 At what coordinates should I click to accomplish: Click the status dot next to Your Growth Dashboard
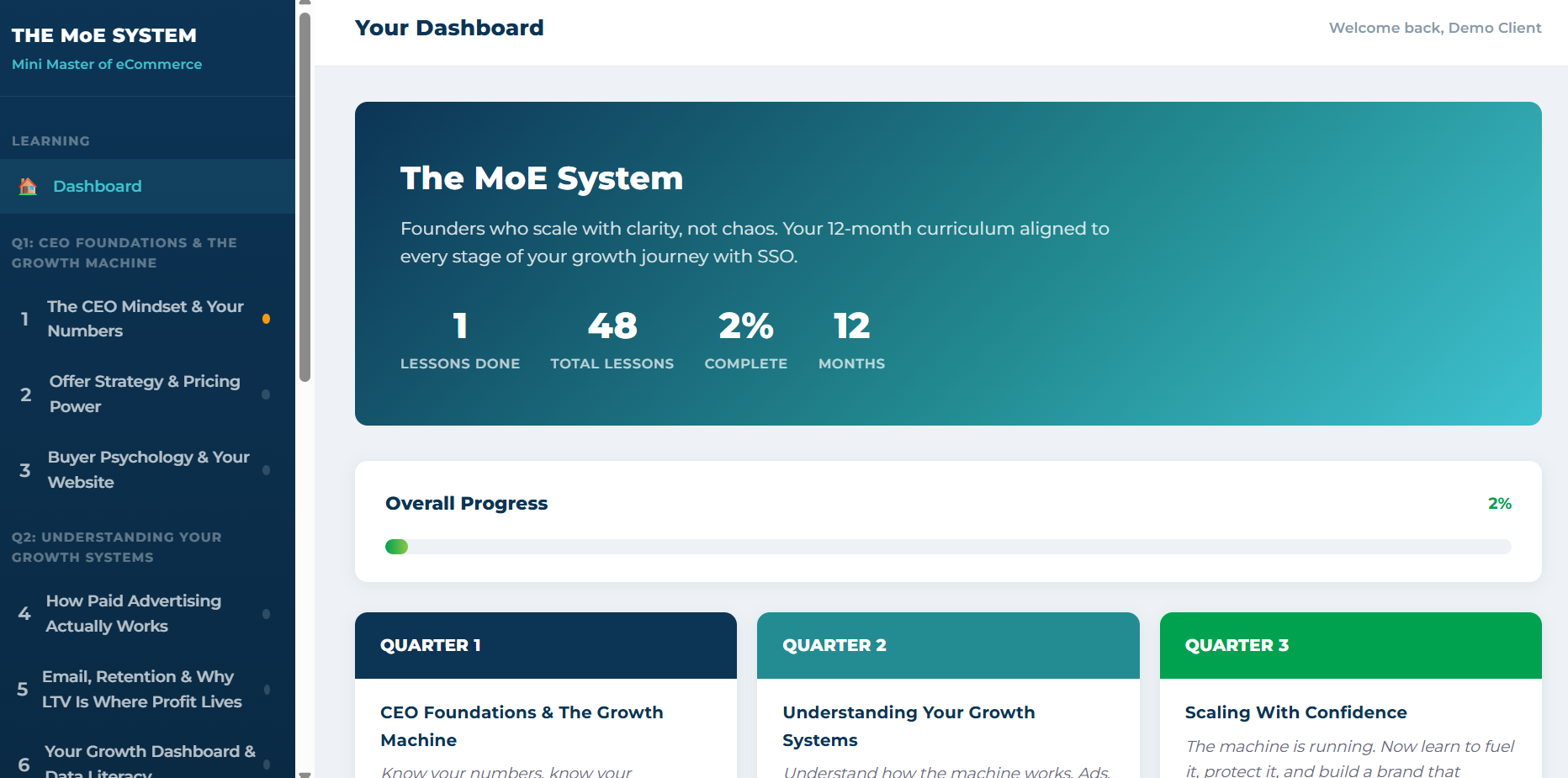click(267, 757)
